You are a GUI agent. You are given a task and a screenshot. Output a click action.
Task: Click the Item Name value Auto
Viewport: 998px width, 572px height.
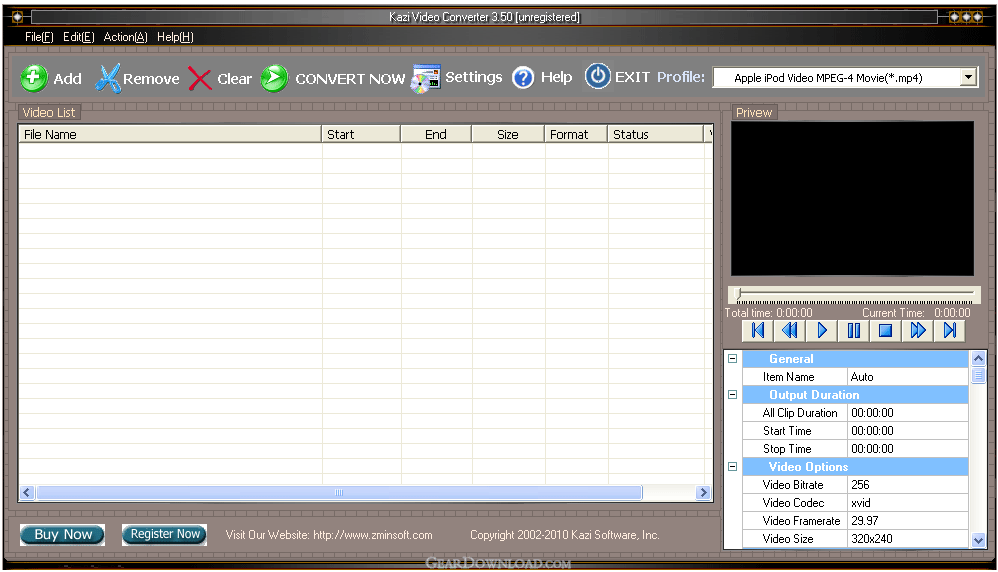tap(908, 377)
